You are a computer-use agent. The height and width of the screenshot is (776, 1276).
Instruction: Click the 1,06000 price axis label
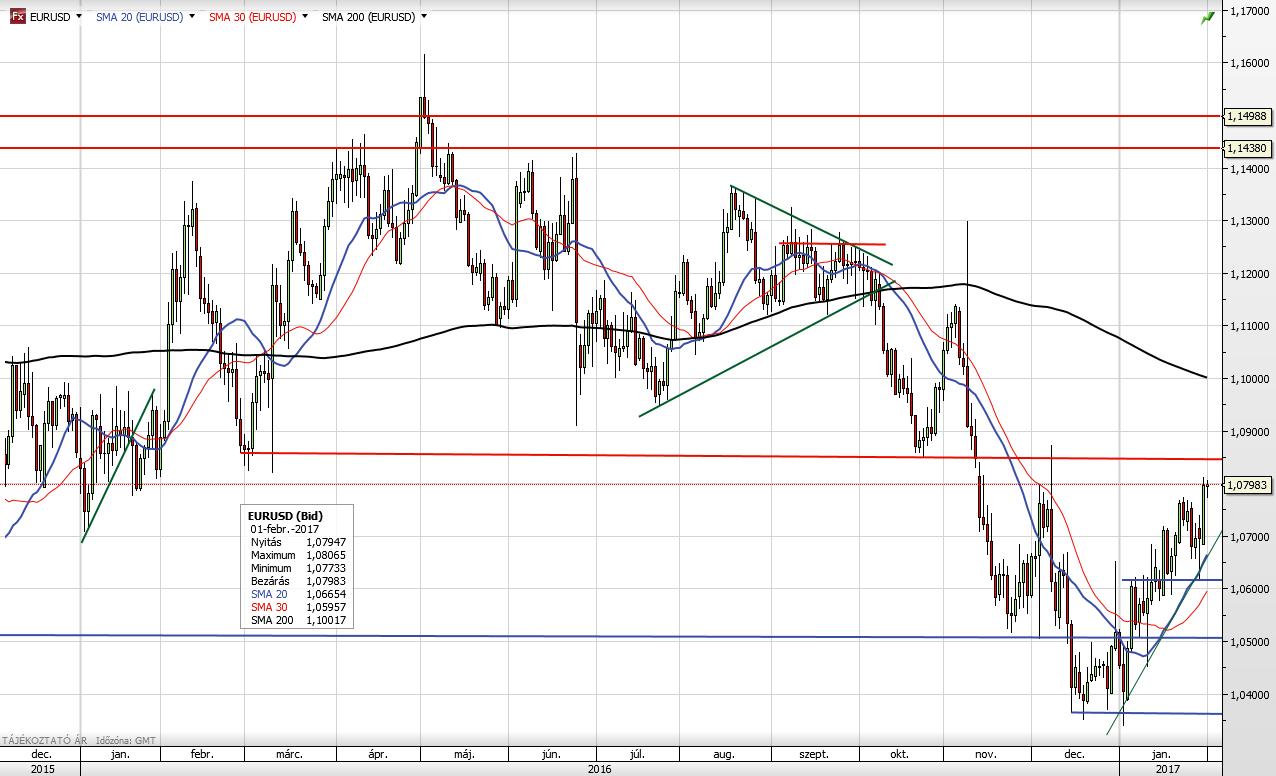click(x=1250, y=590)
